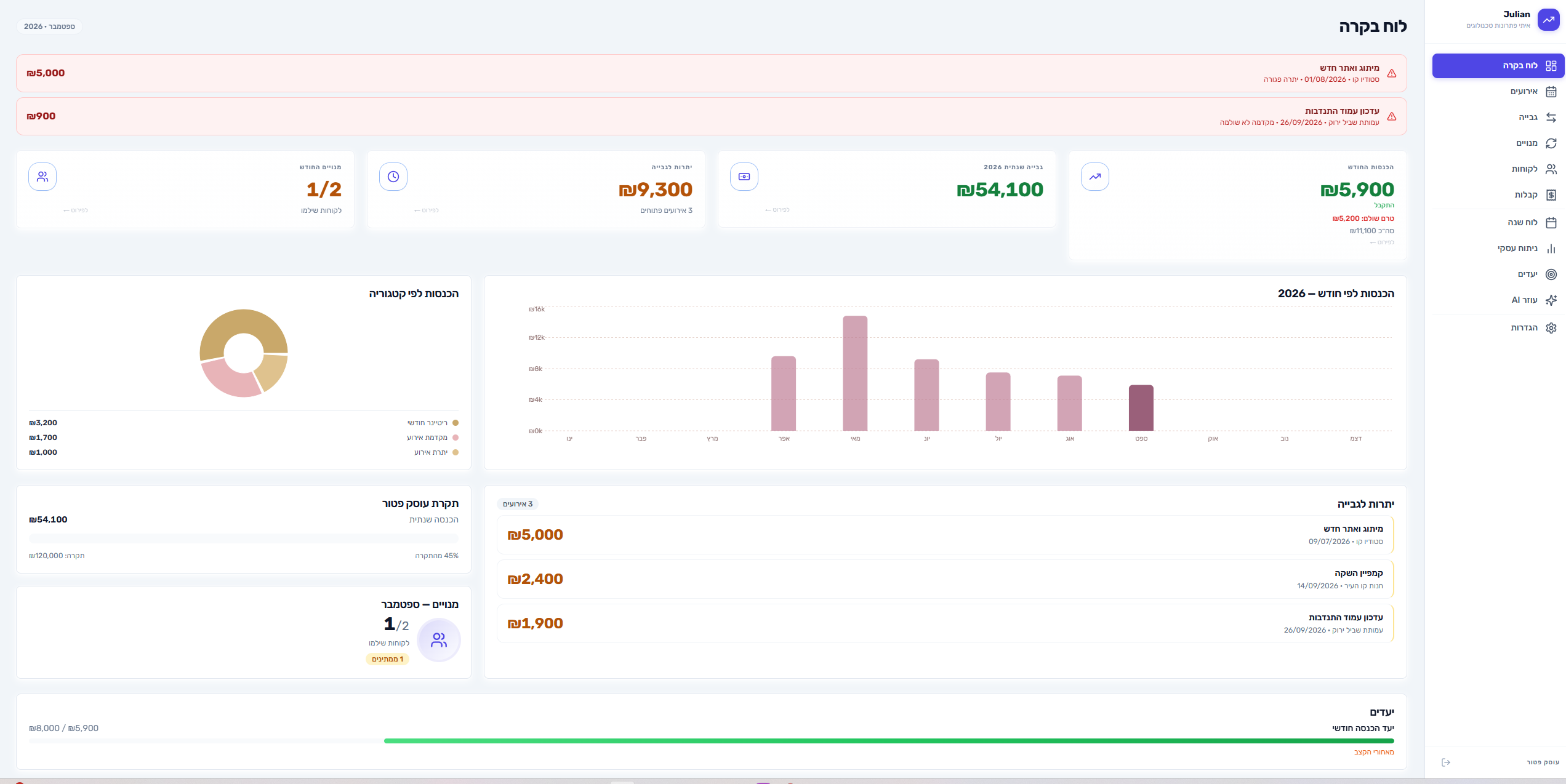The image size is (1566, 784).
Task: Click the clock icon on יתרות לגבייה card
Action: point(393,177)
